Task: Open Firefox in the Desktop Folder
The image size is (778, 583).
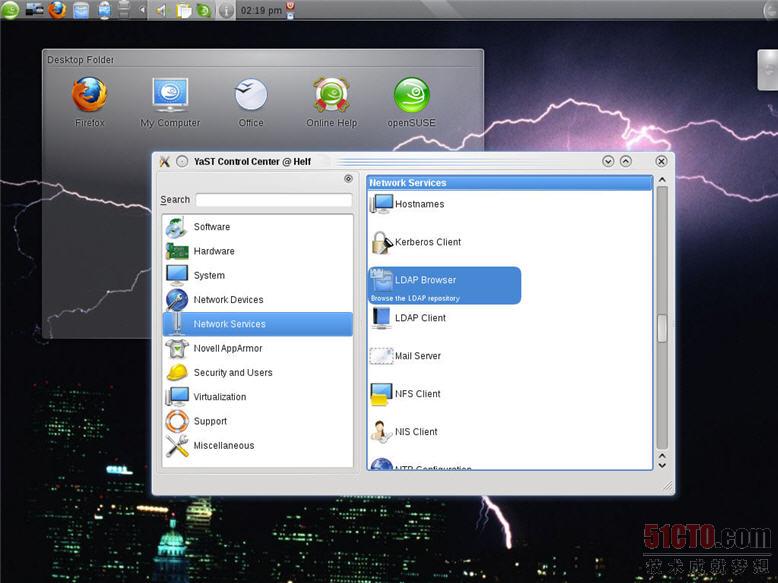Action: 90,102
